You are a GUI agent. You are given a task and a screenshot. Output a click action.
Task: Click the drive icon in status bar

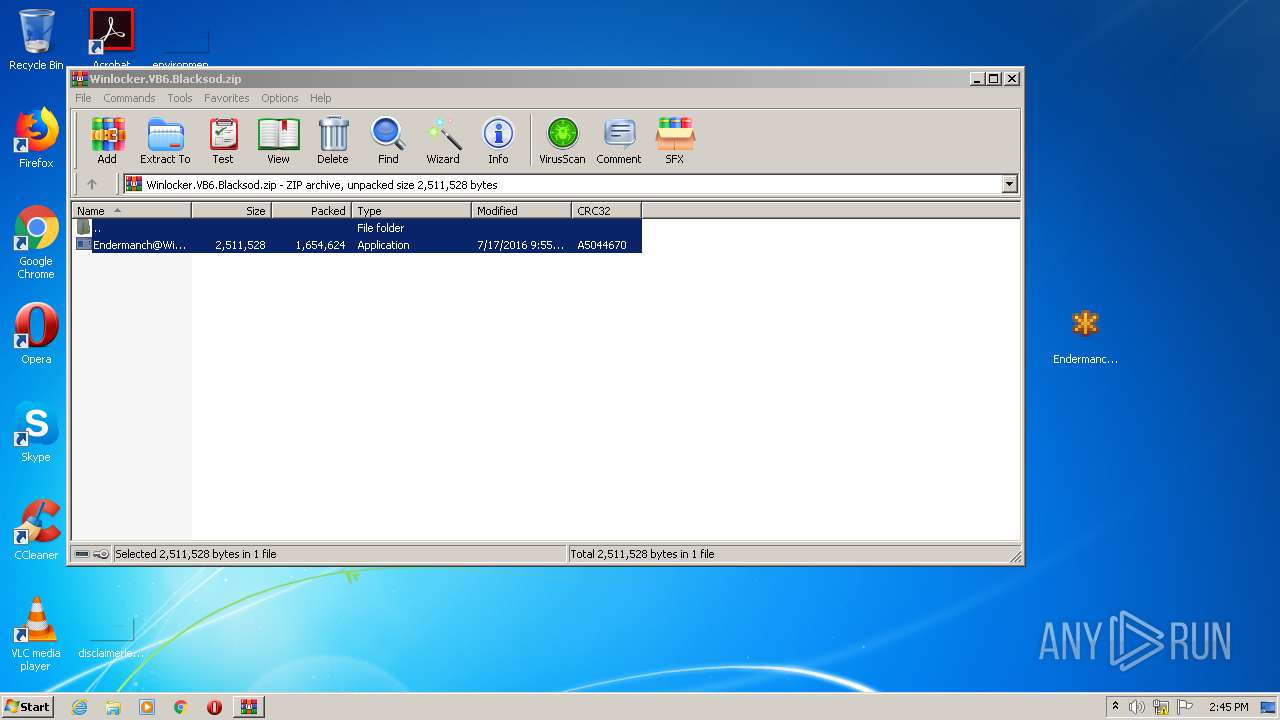pyautogui.click(x=82, y=553)
